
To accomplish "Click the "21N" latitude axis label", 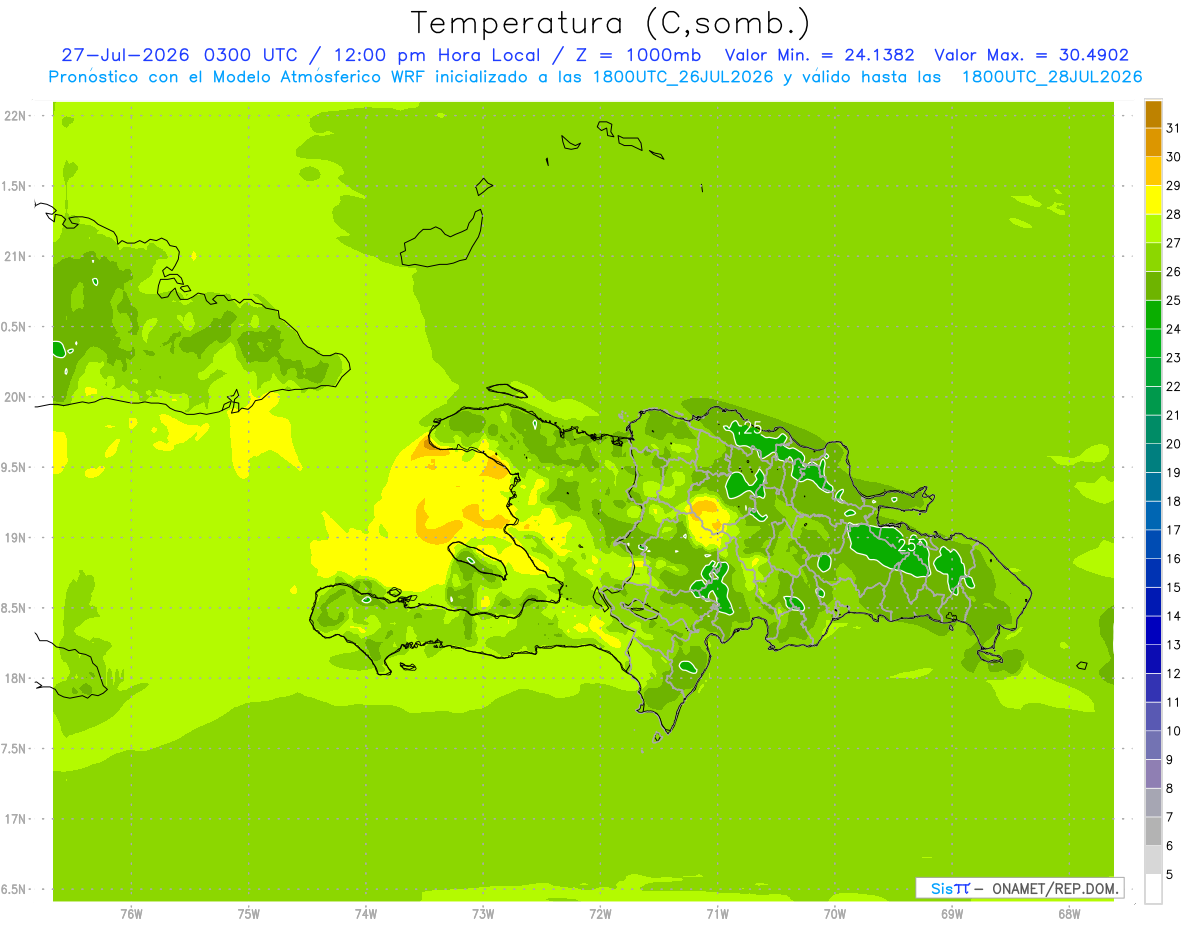I will 17,257.
